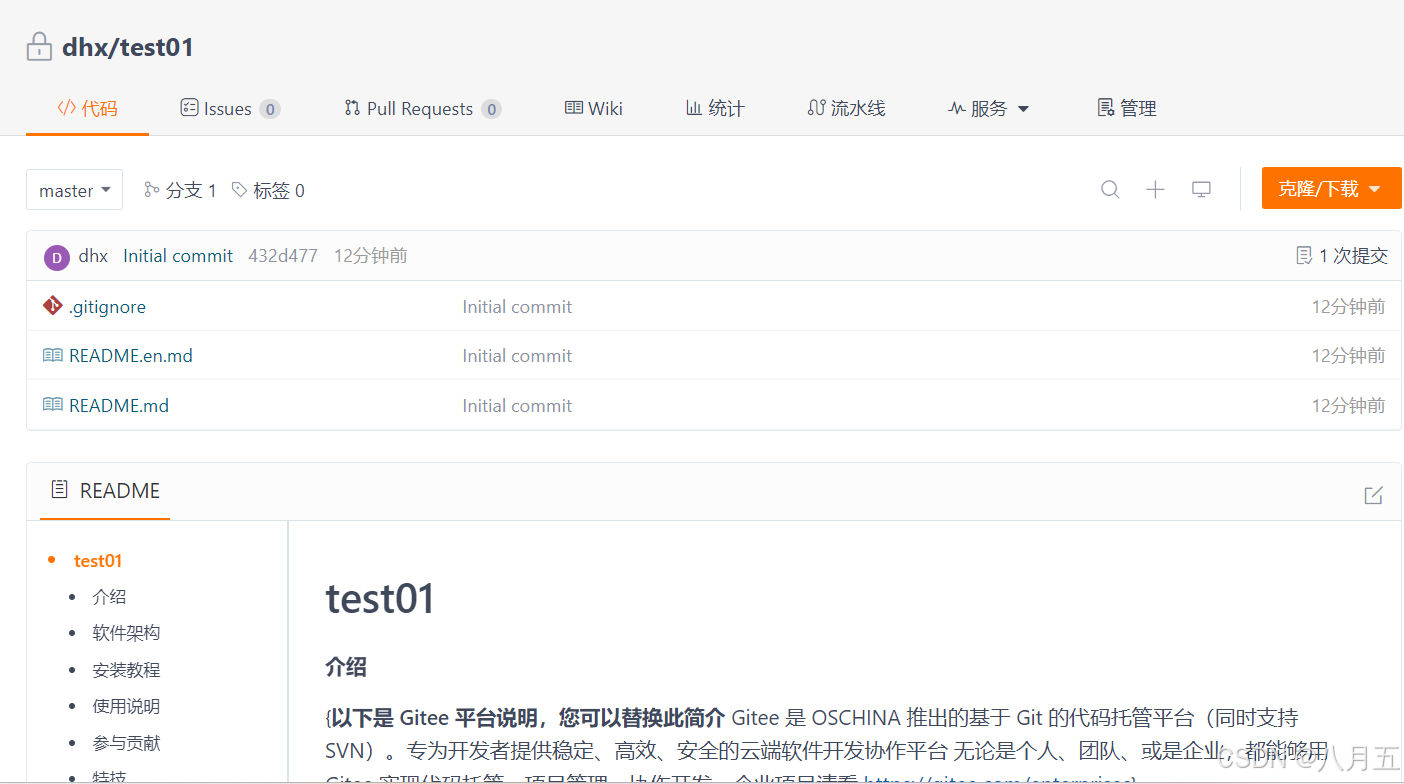Image resolution: width=1404 pixels, height=784 pixels.
Task: Select the README panel tab
Action: click(x=105, y=490)
